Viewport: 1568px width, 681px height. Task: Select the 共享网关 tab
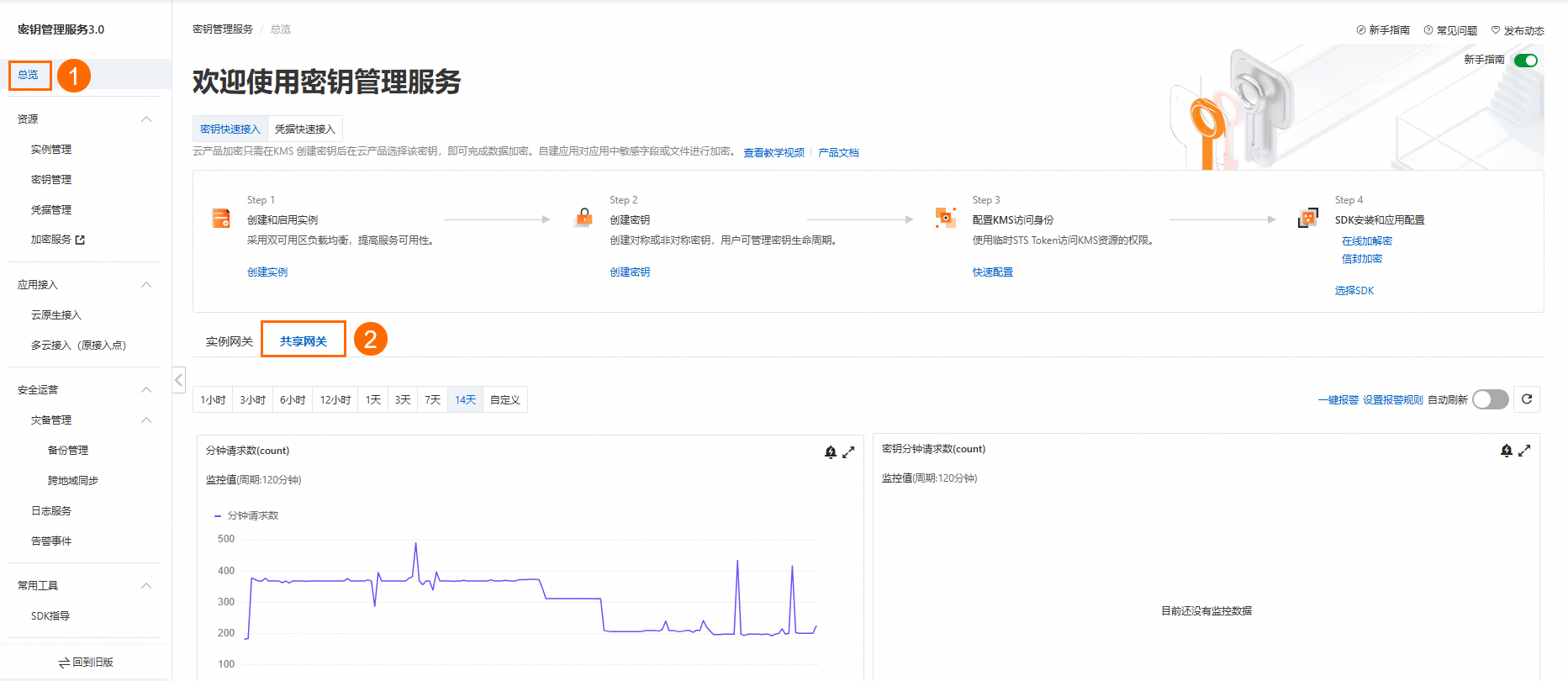click(x=304, y=341)
